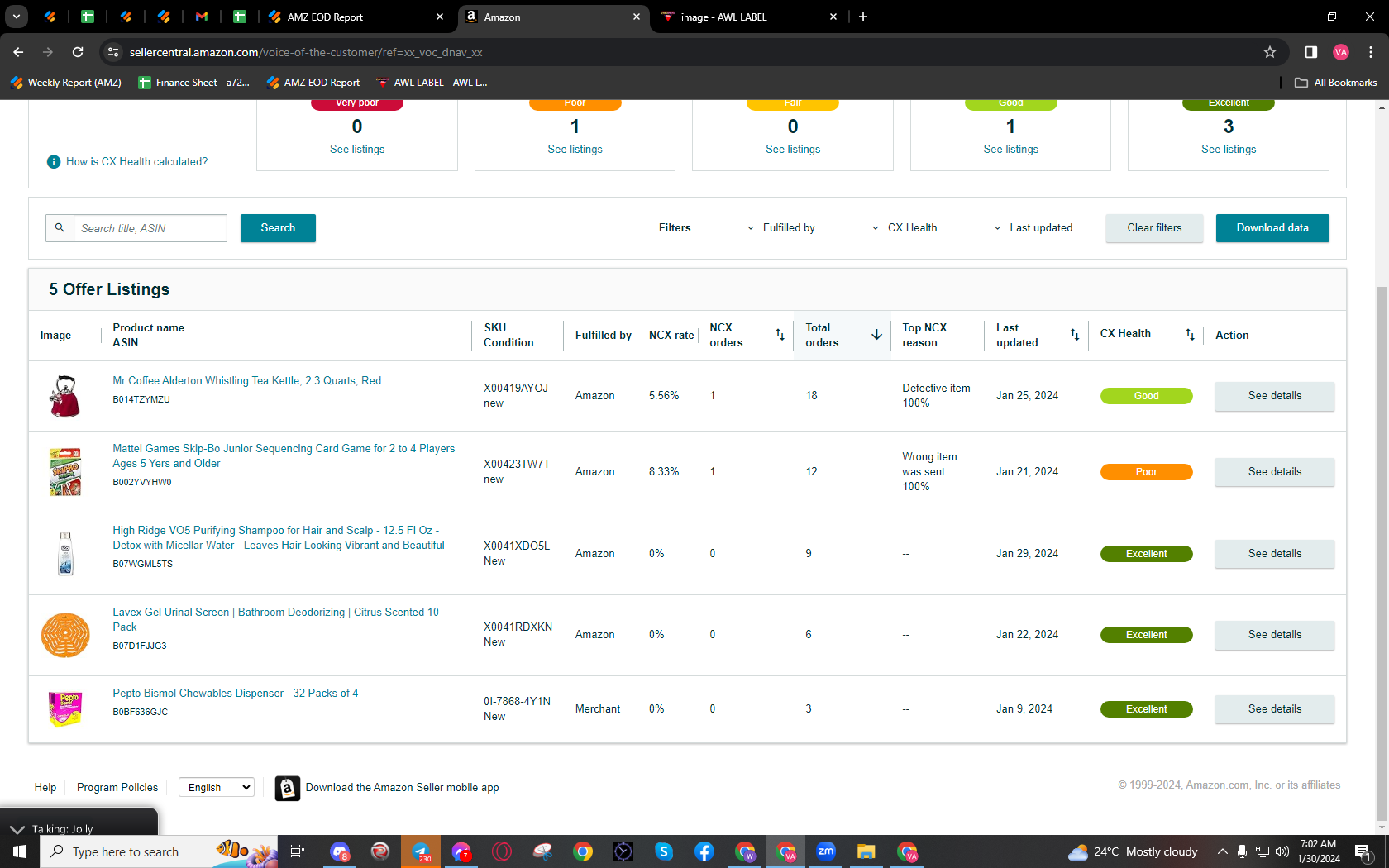Expand the Last updated filter
The height and width of the screenshot is (868, 1389).
pos(1033,228)
